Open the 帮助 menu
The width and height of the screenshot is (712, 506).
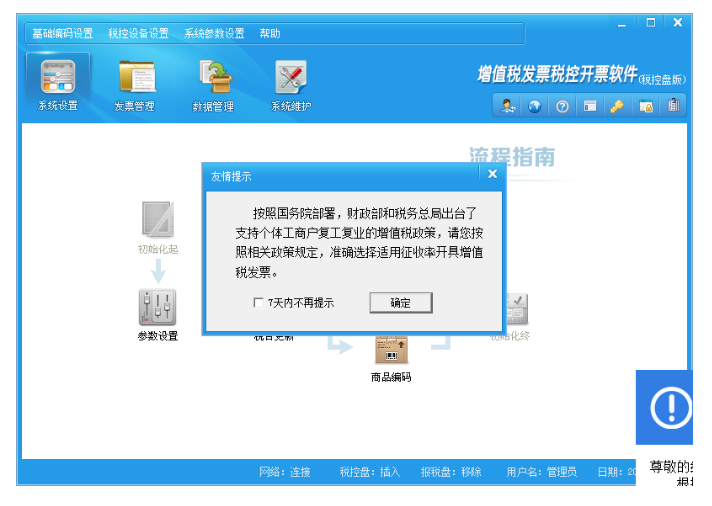270,33
